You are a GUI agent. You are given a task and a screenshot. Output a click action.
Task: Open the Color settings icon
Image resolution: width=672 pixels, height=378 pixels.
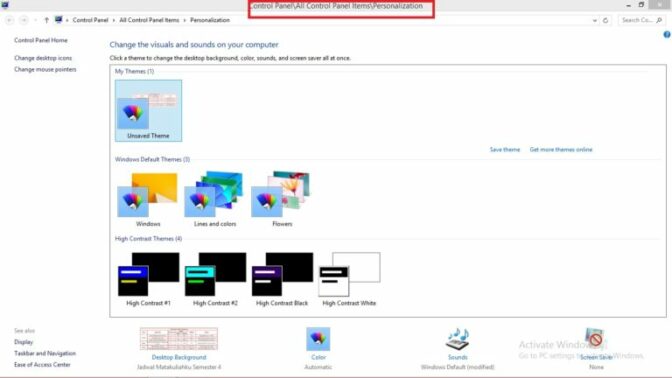coord(318,339)
